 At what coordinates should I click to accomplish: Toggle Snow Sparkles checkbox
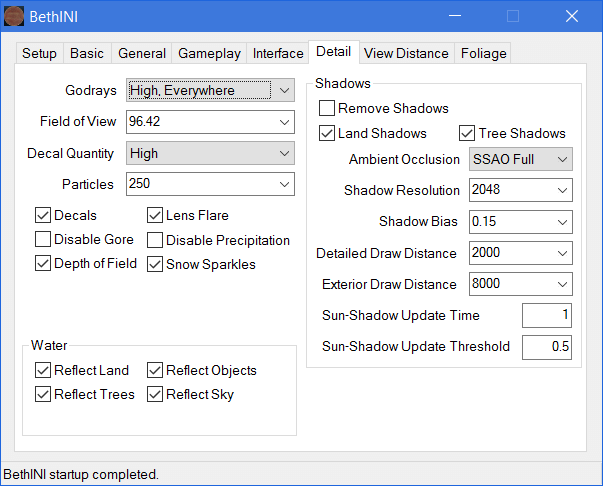pyautogui.click(x=155, y=264)
